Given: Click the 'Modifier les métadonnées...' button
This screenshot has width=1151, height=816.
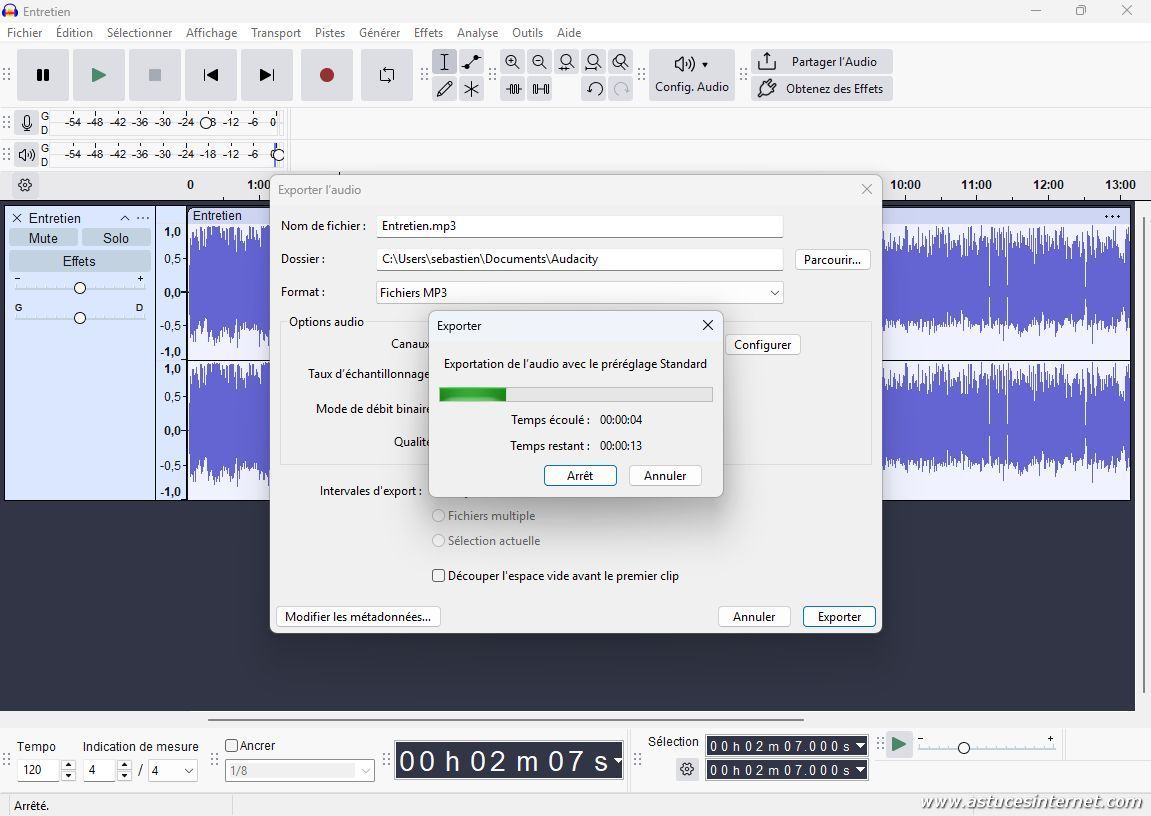Looking at the screenshot, I should pyautogui.click(x=357, y=617).
